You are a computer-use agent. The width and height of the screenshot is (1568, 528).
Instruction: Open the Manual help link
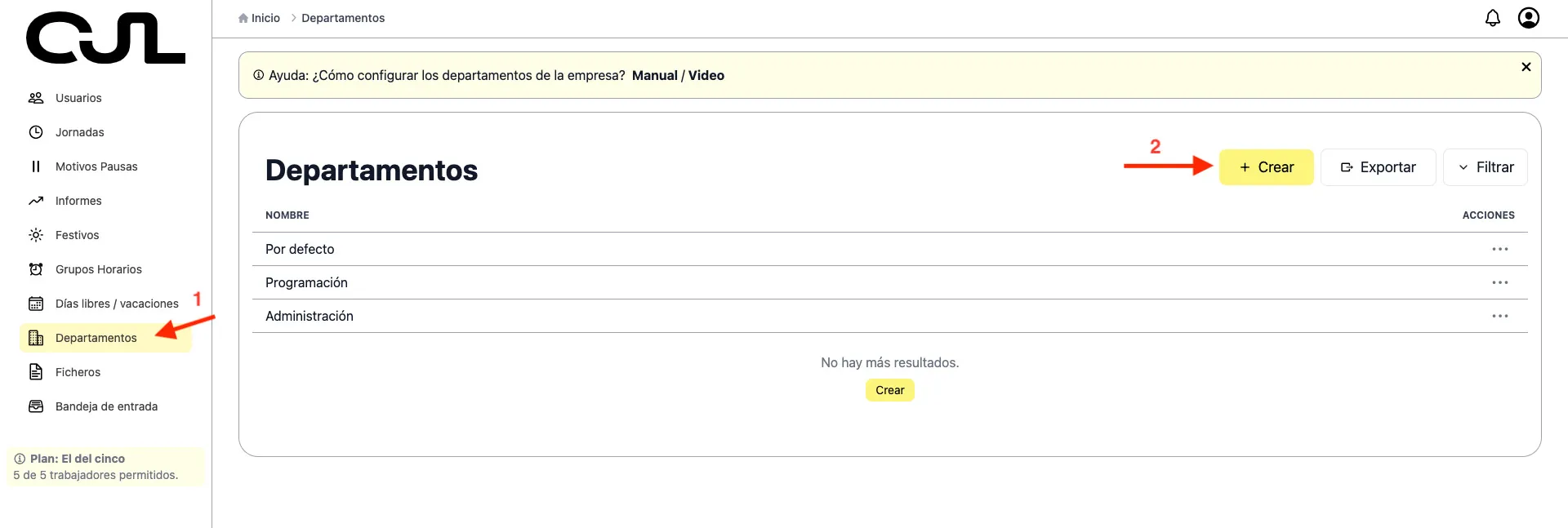click(x=654, y=75)
